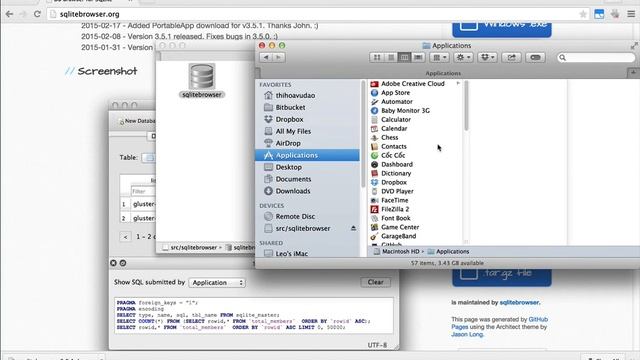The height and width of the screenshot is (360, 640).
Task: Select DVD Player in Applications list
Action: click(397, 191)
